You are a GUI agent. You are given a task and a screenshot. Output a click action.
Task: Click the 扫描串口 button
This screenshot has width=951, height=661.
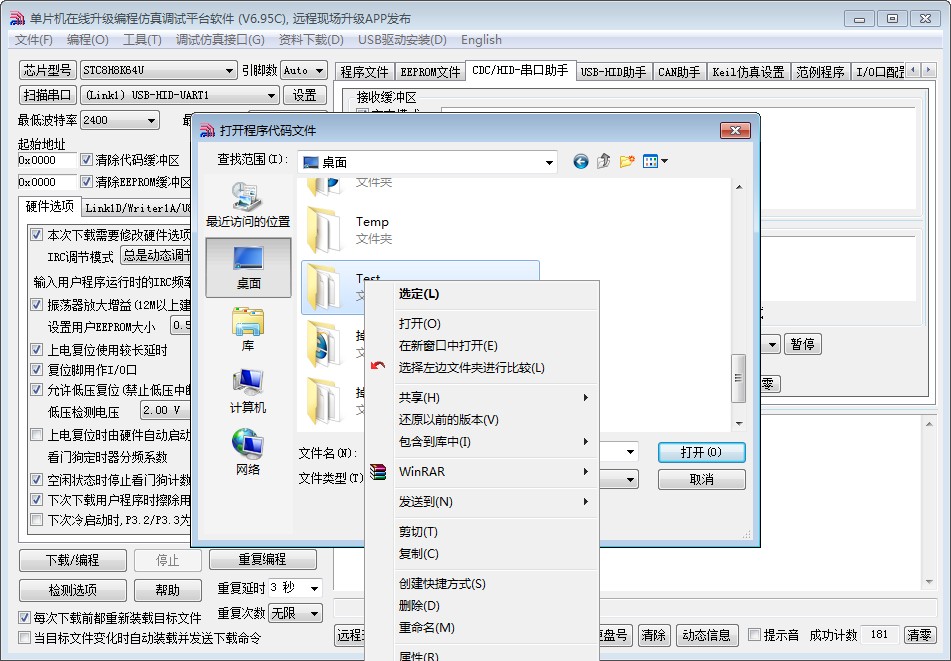(x=47, y=95)
